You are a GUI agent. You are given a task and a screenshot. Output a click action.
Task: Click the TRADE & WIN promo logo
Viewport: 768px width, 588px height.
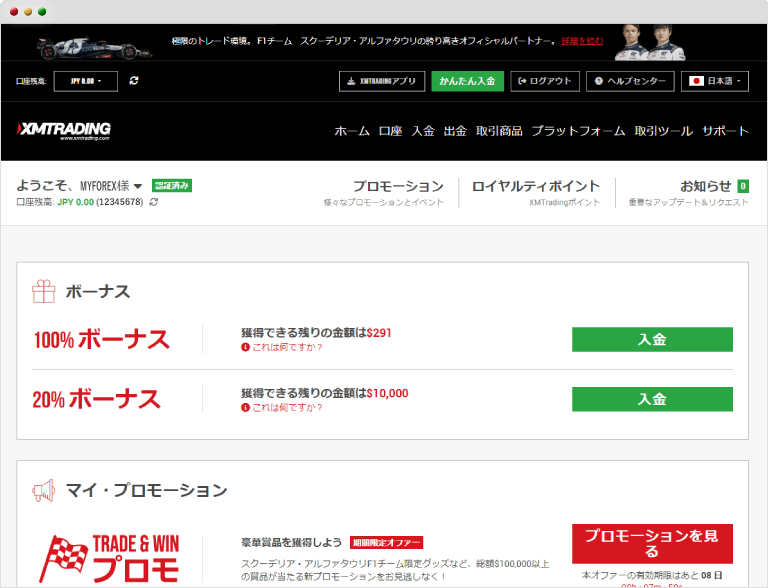point(109,559)
